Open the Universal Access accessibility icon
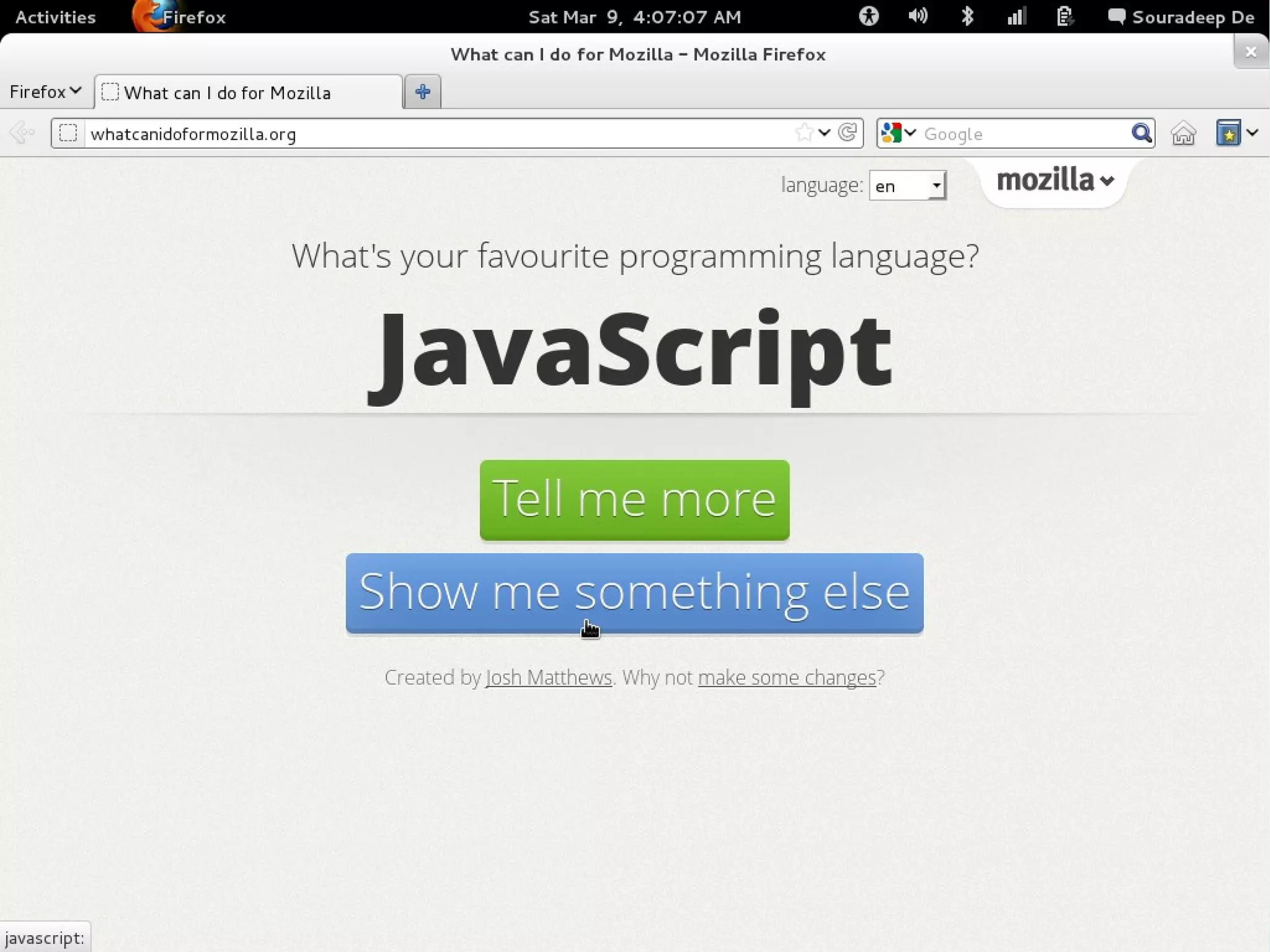This screenshot has width=1270, height=952. (869, 16)
